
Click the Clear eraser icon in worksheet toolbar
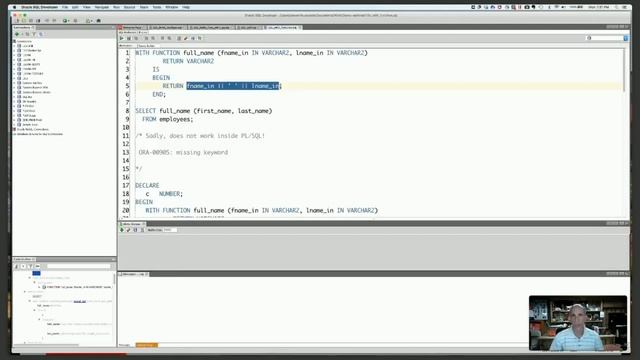pos(193,38)
